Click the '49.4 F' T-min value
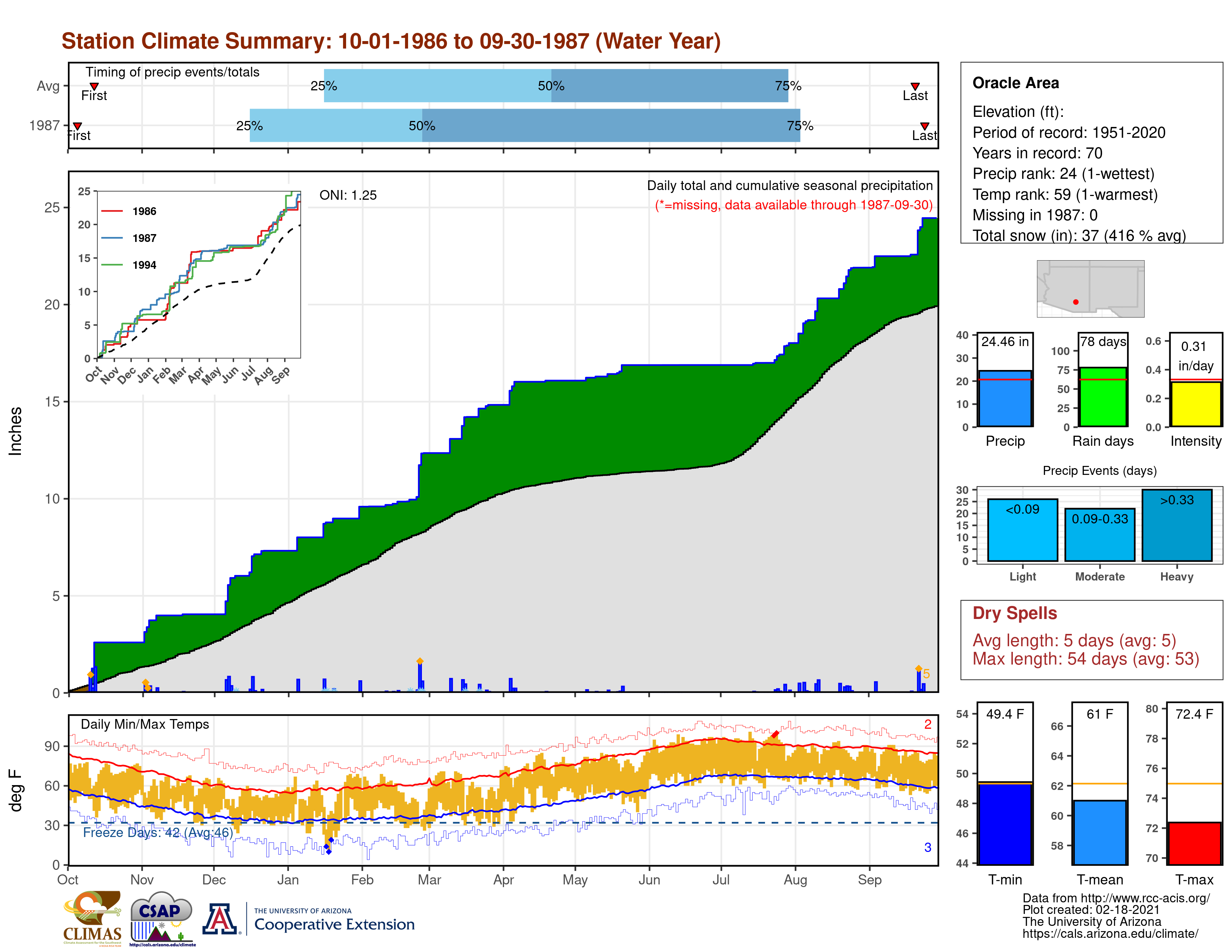1232x952 pixels. (1005, 714)
